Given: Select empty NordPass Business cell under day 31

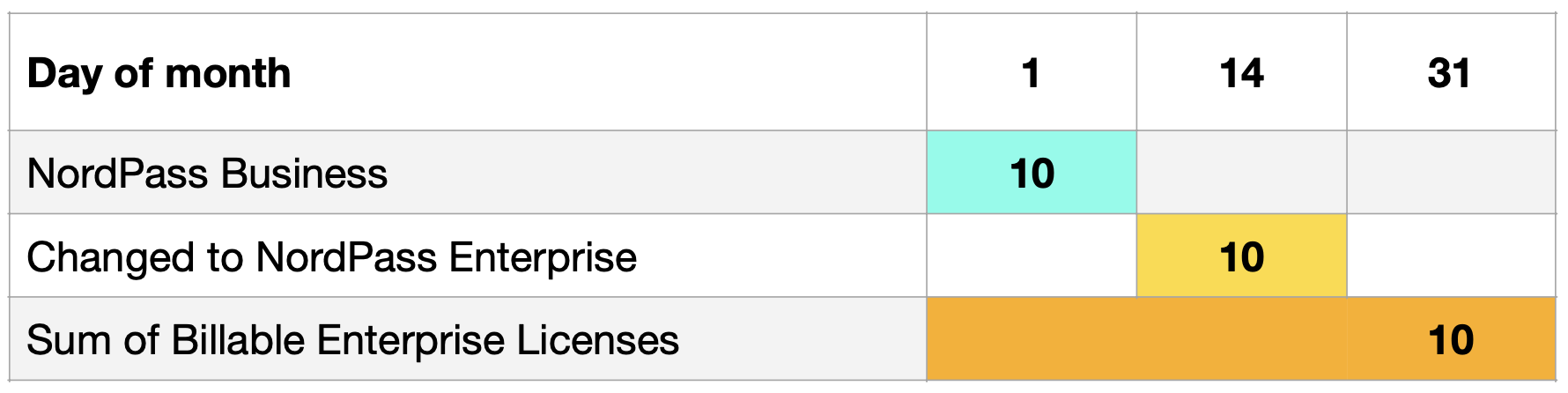Looking at the screenshot, I should [1451, 173].
